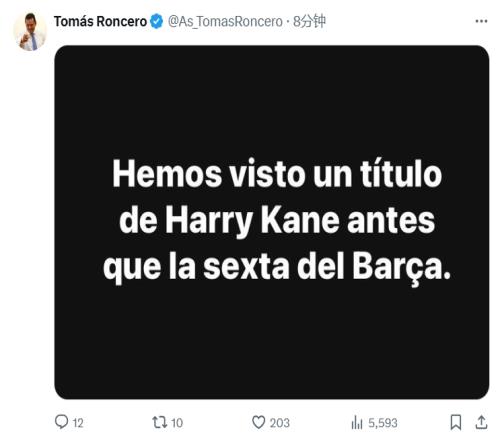Image resolution: width=500 pixels, height=440 pixels.
Task: Click the text 'Hemos visto un título'
Action: [277, 174]
